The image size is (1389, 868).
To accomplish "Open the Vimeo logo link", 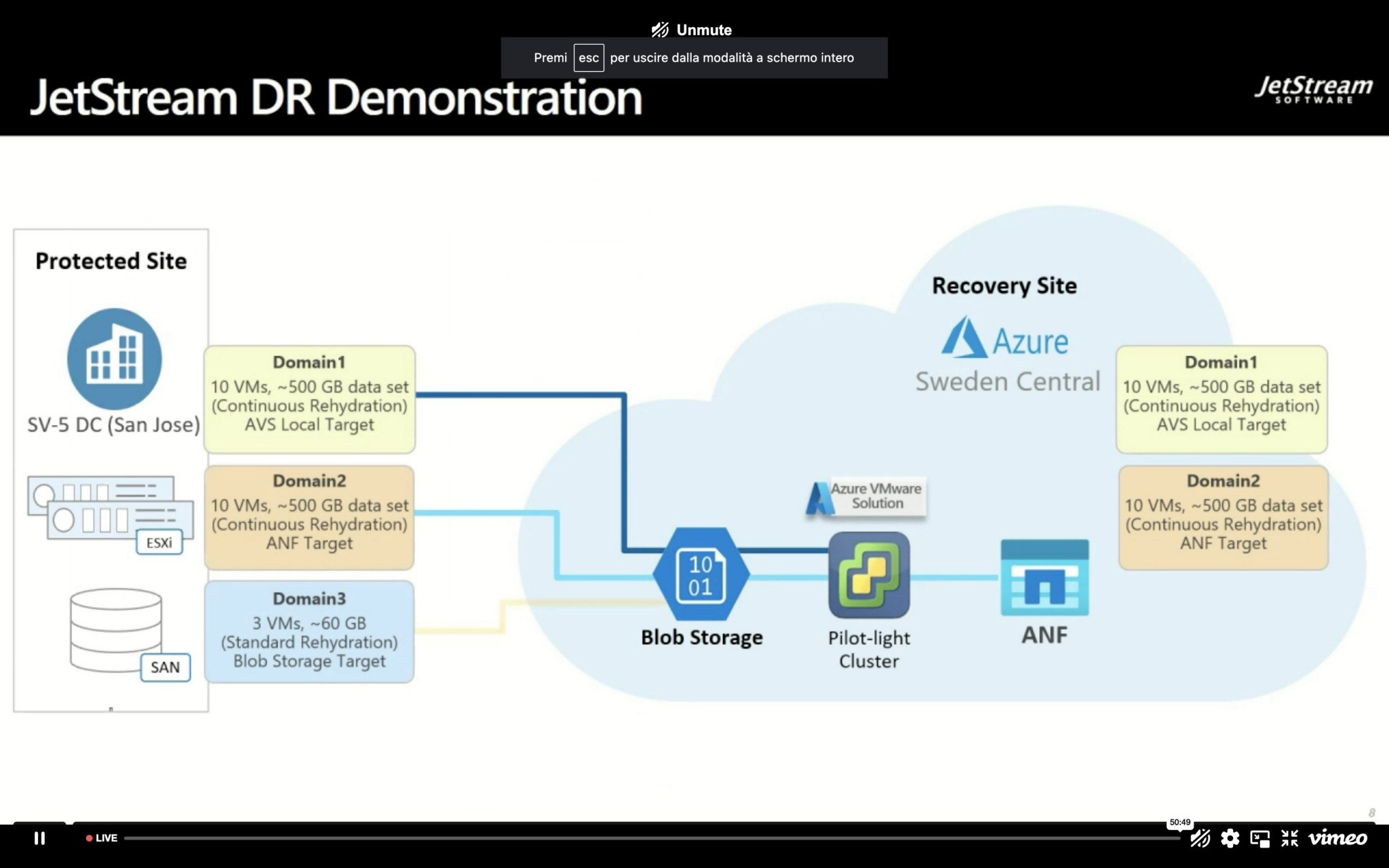I will click(x=1337, y=838).
